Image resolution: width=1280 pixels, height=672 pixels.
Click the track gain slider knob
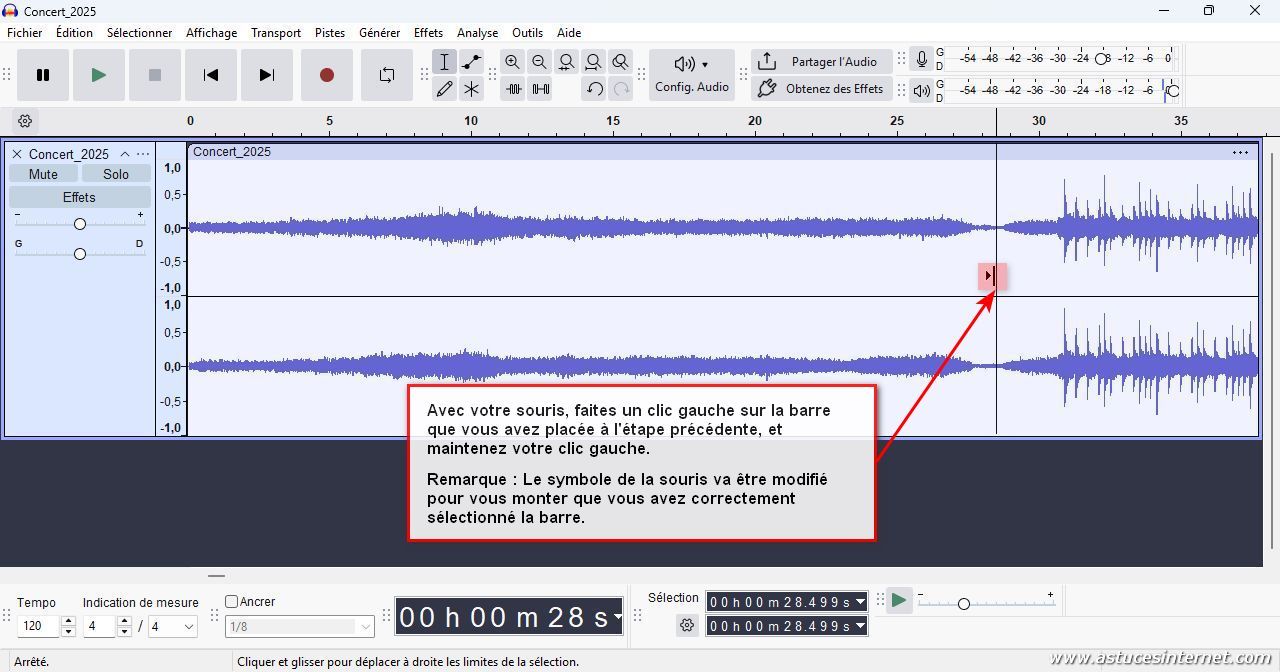(x=80, y=224)
